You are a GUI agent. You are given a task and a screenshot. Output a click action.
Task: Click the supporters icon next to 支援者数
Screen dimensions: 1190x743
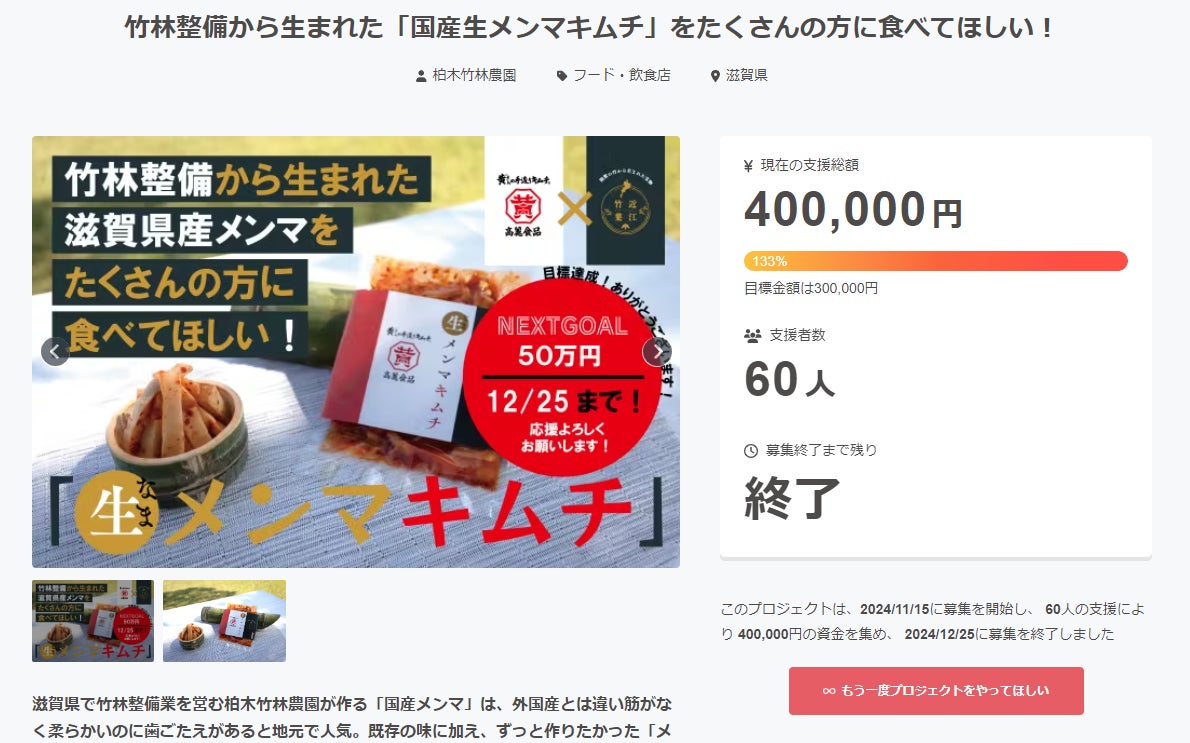pyautogui.click(x=753, y=335)
